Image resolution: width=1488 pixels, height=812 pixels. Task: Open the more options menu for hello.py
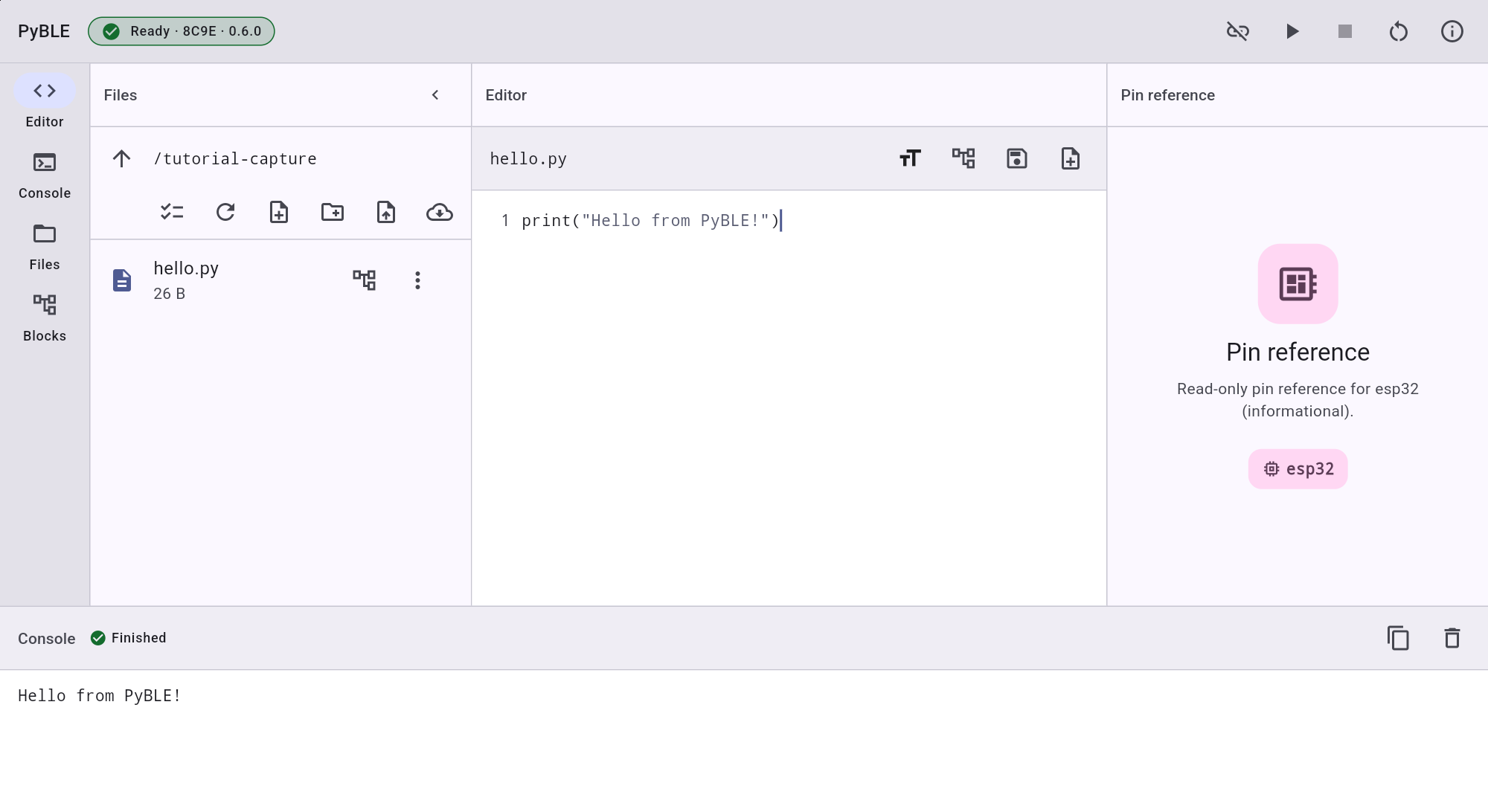[x=418, y=280]
